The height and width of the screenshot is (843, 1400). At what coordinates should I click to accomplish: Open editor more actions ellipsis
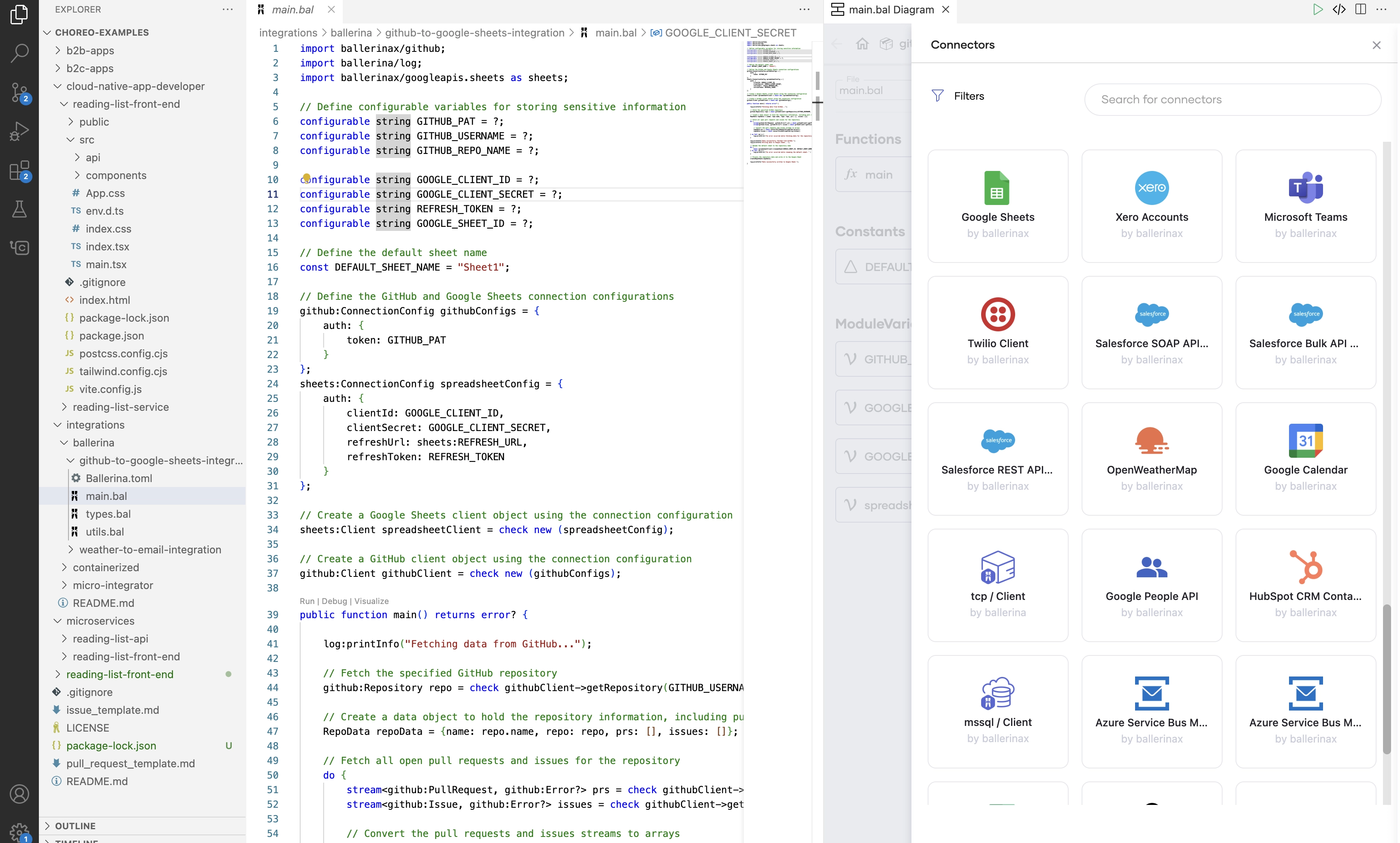(804, 10)
